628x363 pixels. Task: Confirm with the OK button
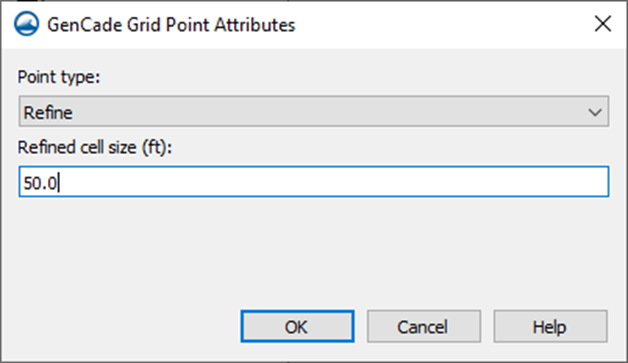[x=297, y=326]
